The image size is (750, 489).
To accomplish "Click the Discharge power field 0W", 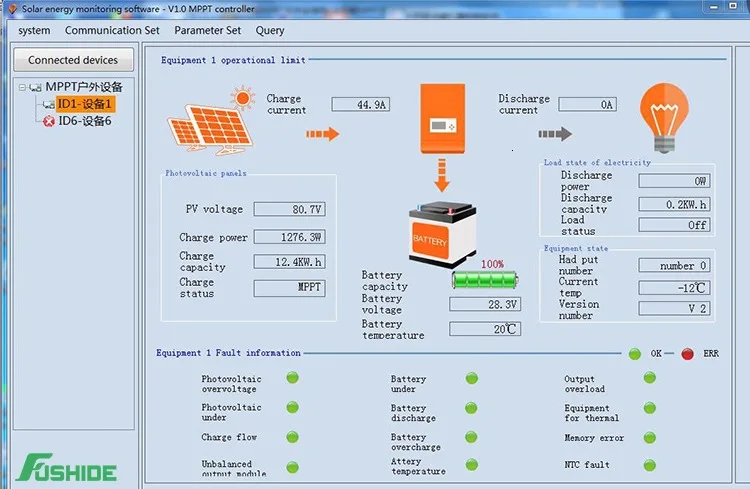I will pos(674,181).
